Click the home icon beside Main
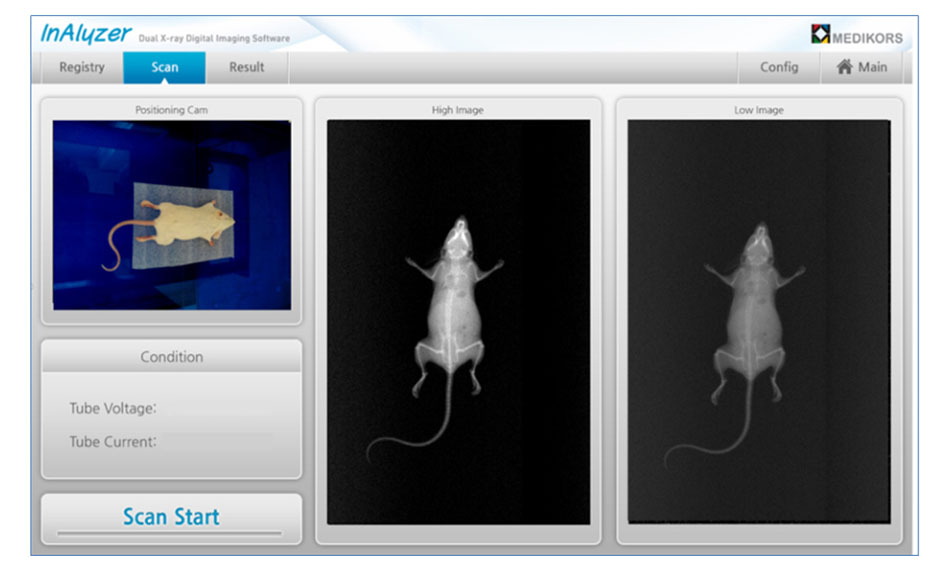Screen dimensions: 950x570 click(845, 67)
